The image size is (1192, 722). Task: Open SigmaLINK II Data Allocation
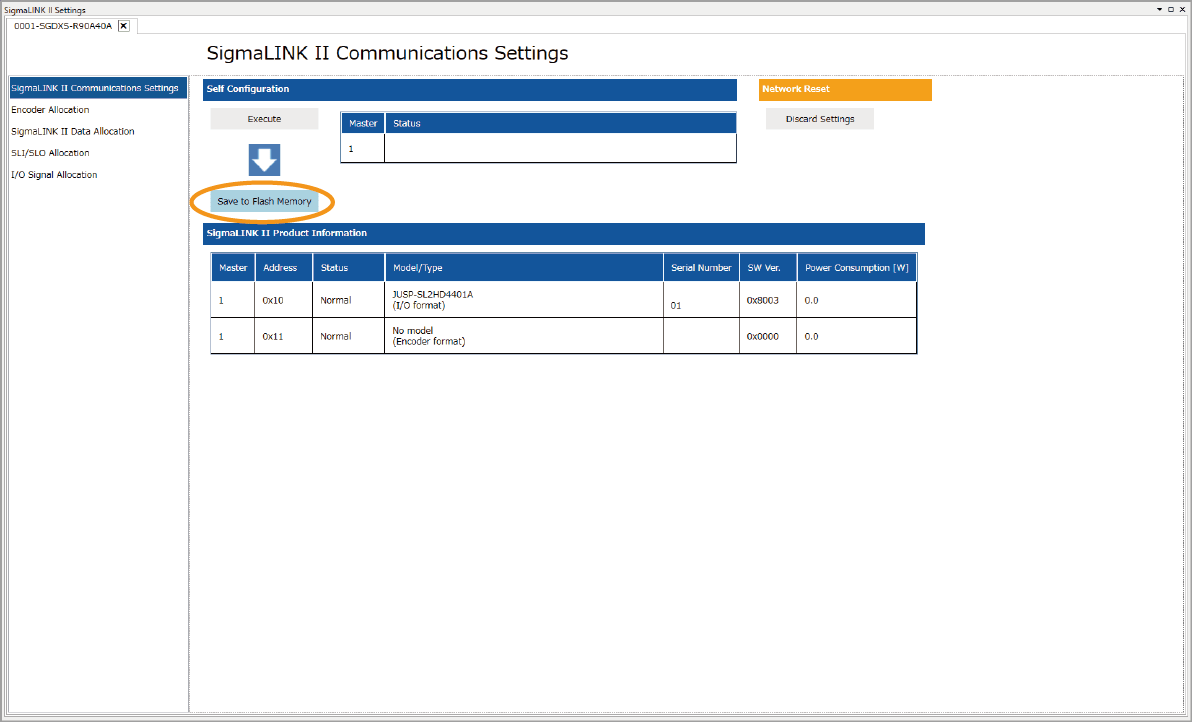72,132
